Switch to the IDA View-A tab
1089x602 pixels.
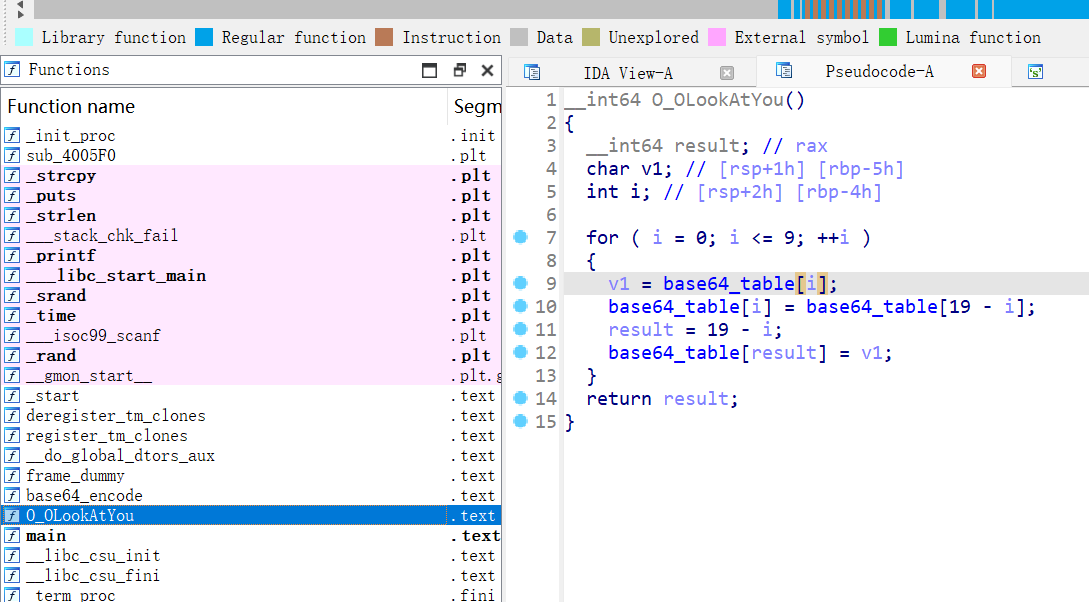coord(628,73)
